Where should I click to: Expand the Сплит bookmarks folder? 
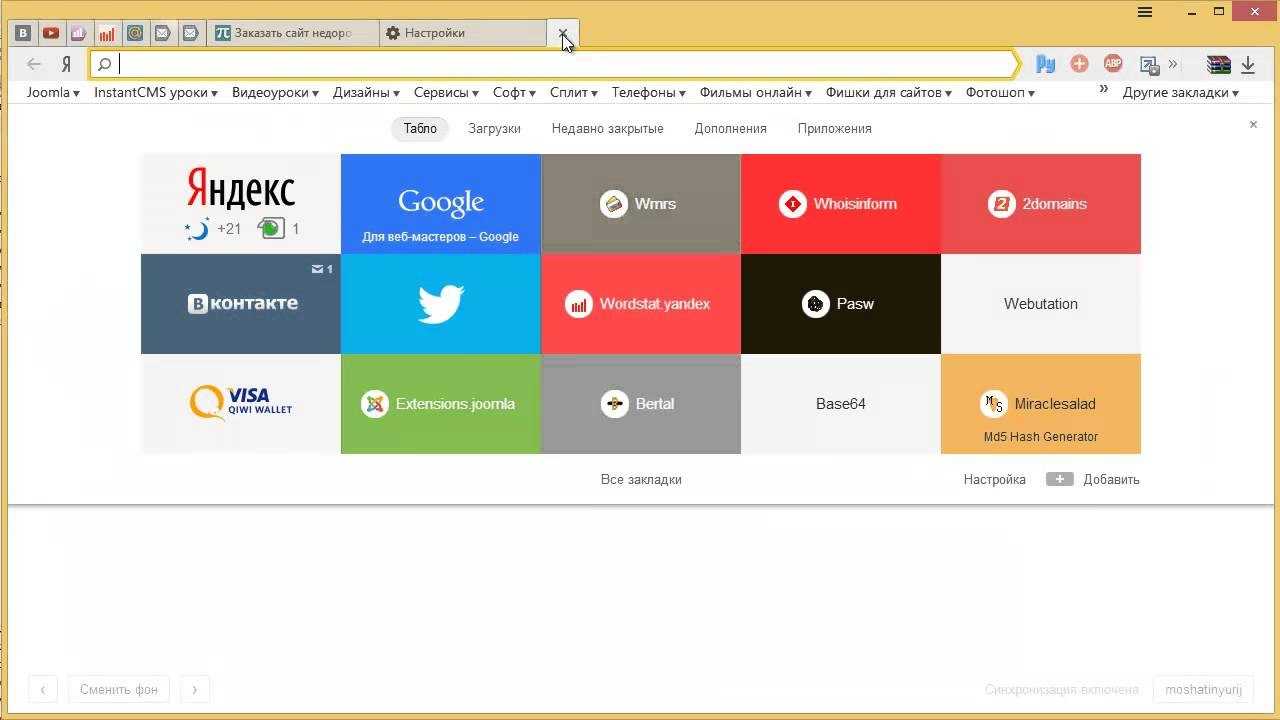(x=574, y=92)
